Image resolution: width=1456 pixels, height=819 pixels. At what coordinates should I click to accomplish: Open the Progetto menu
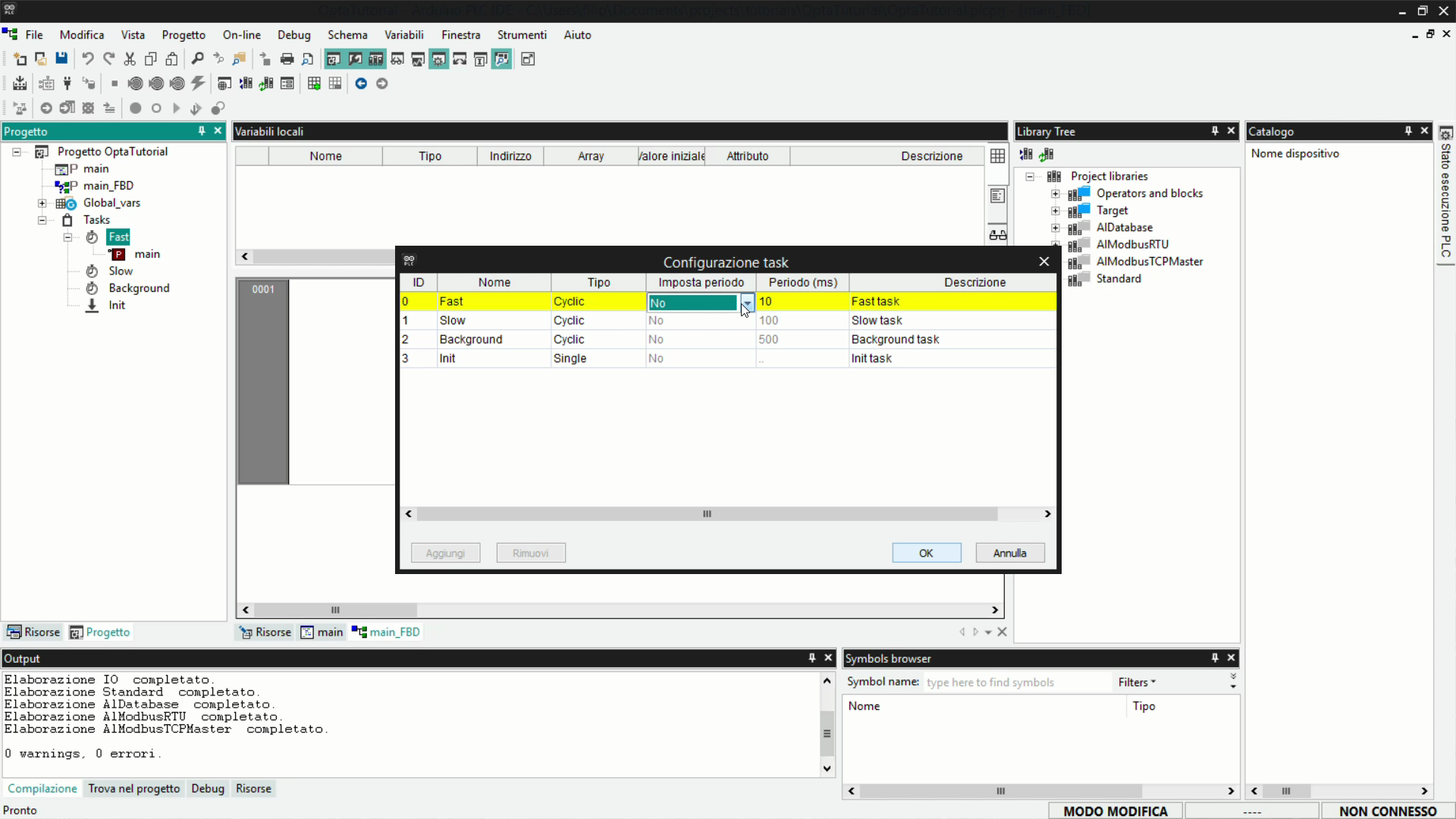click(x=183, y=35)
